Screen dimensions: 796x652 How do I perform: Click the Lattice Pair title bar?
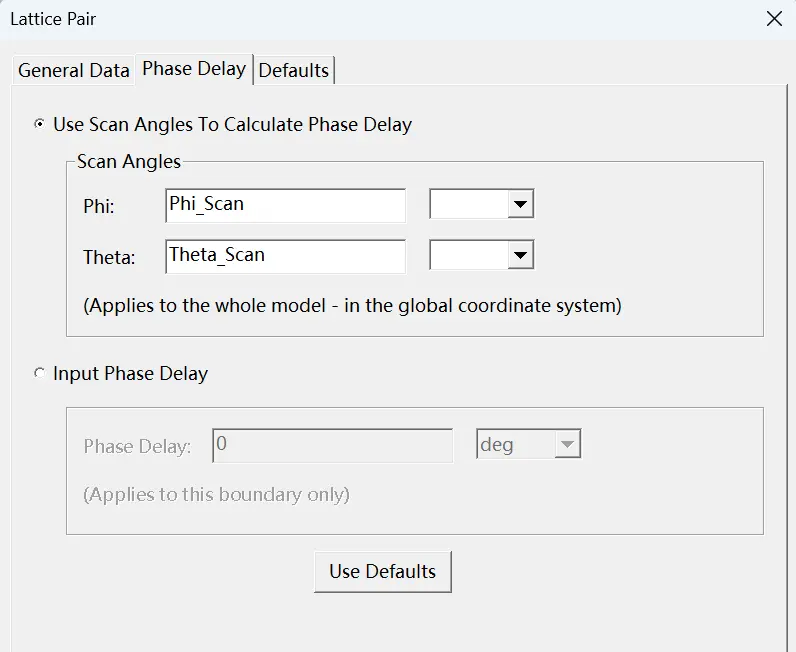point(381,19)
